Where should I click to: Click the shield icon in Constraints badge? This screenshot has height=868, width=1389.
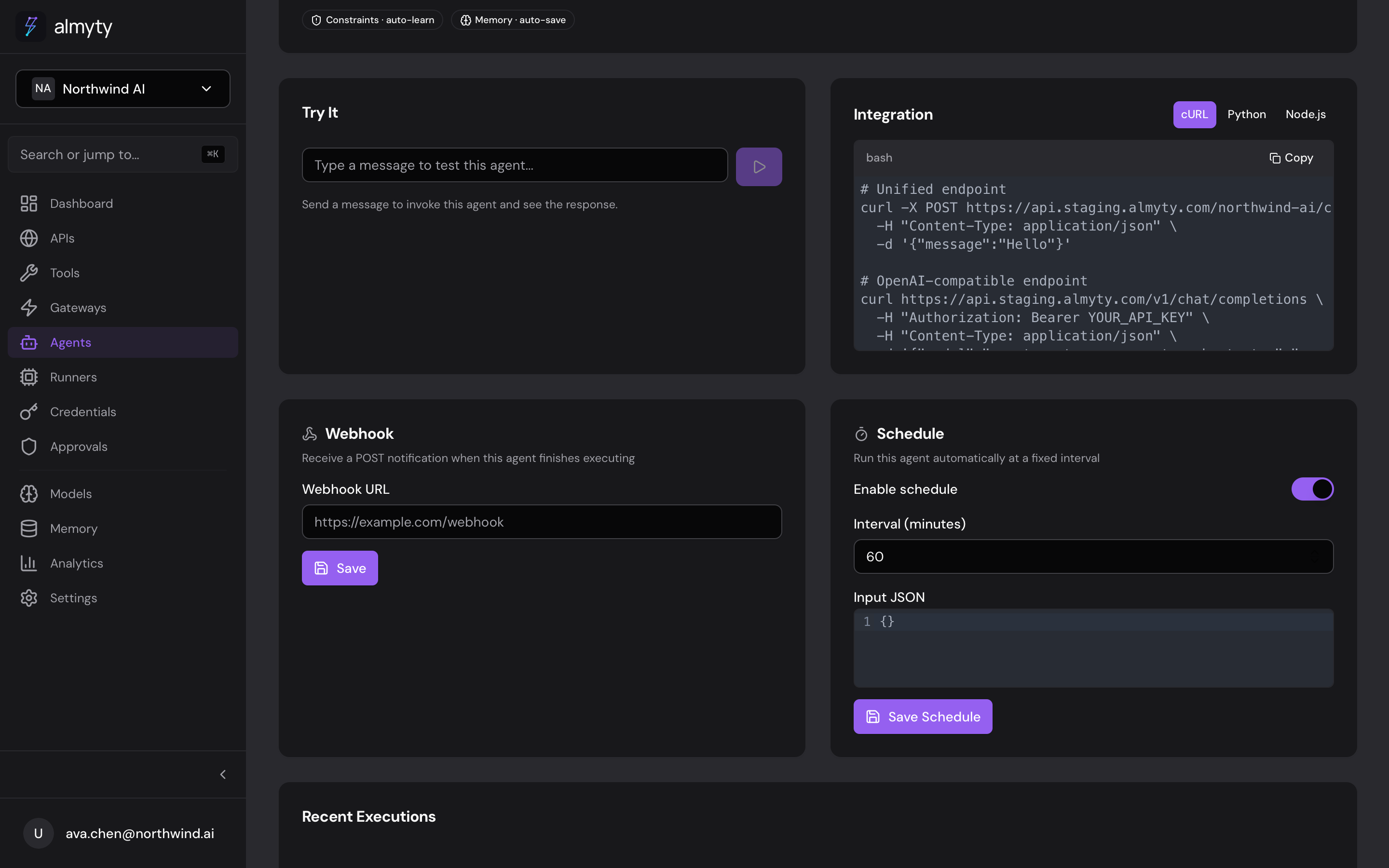(316, 20)
